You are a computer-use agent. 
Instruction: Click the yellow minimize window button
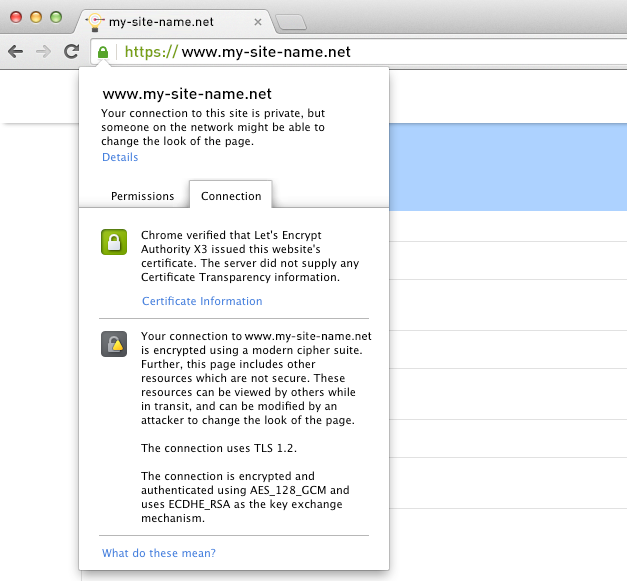pyautogui.click(x=36, y=17)
